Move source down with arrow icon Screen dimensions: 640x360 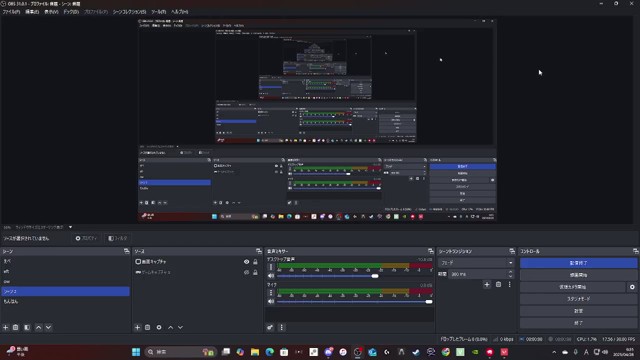pos(180,327)
